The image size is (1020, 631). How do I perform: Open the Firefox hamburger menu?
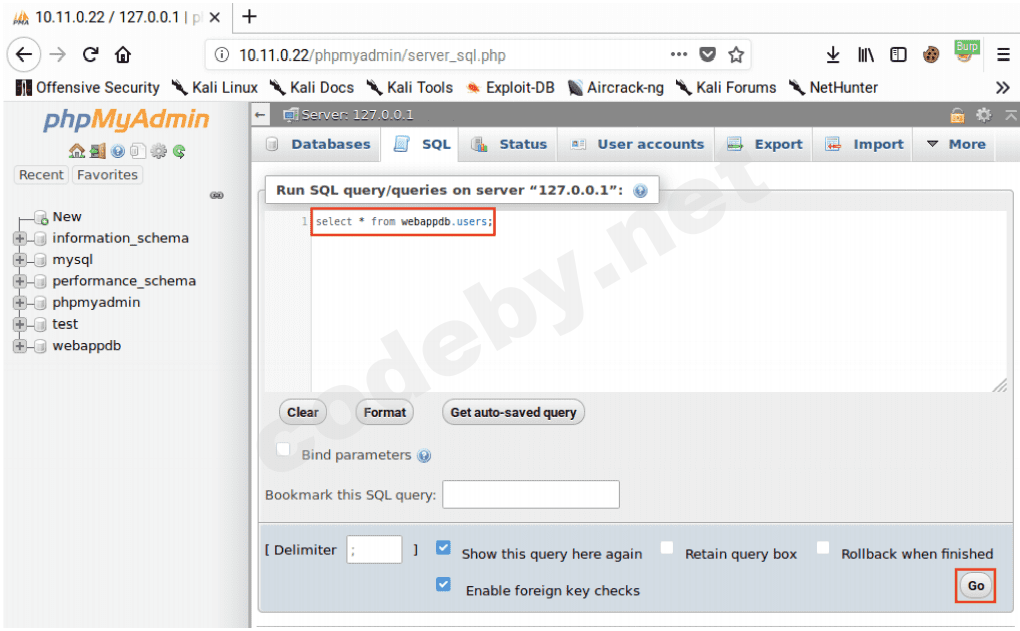1004,55
